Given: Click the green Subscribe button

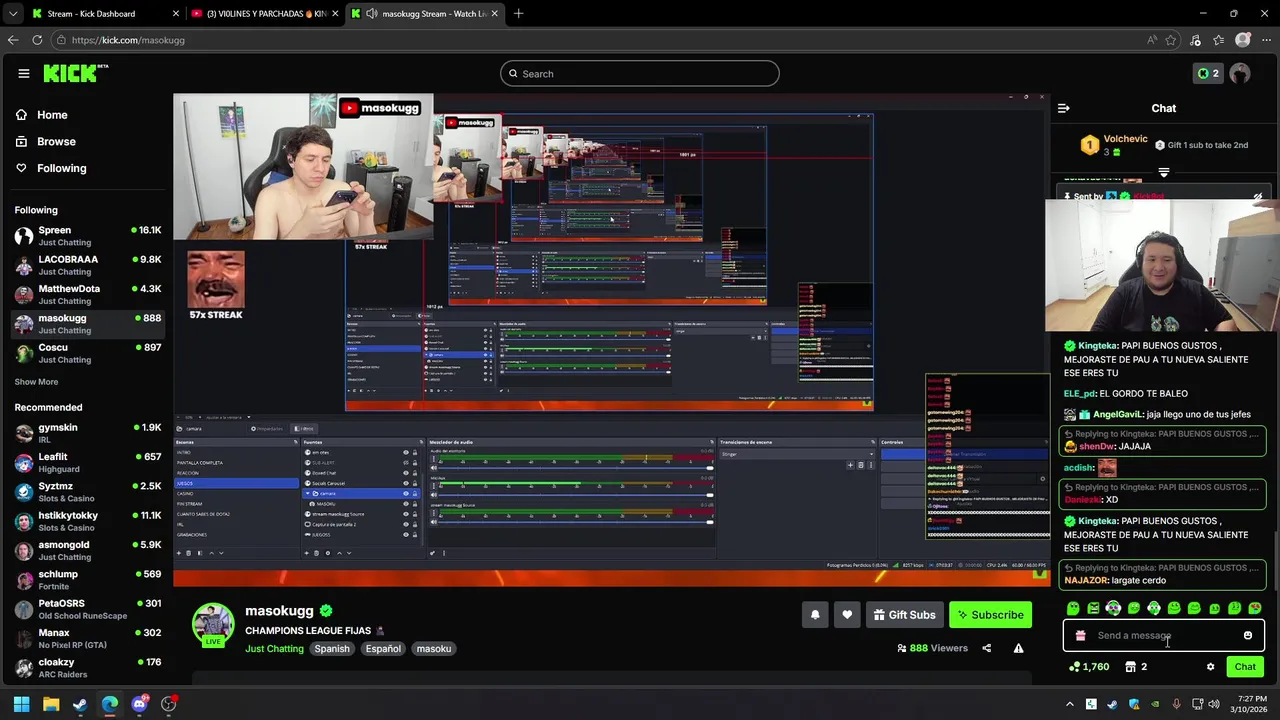Looking at the screenshot, I should (x=990, y=615).
